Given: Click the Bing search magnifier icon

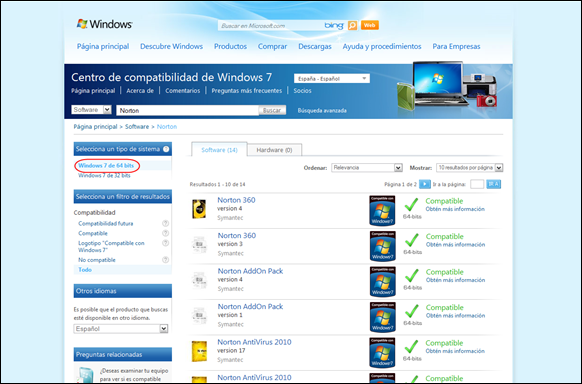Looking at the screenshot, I should [352, 25].
